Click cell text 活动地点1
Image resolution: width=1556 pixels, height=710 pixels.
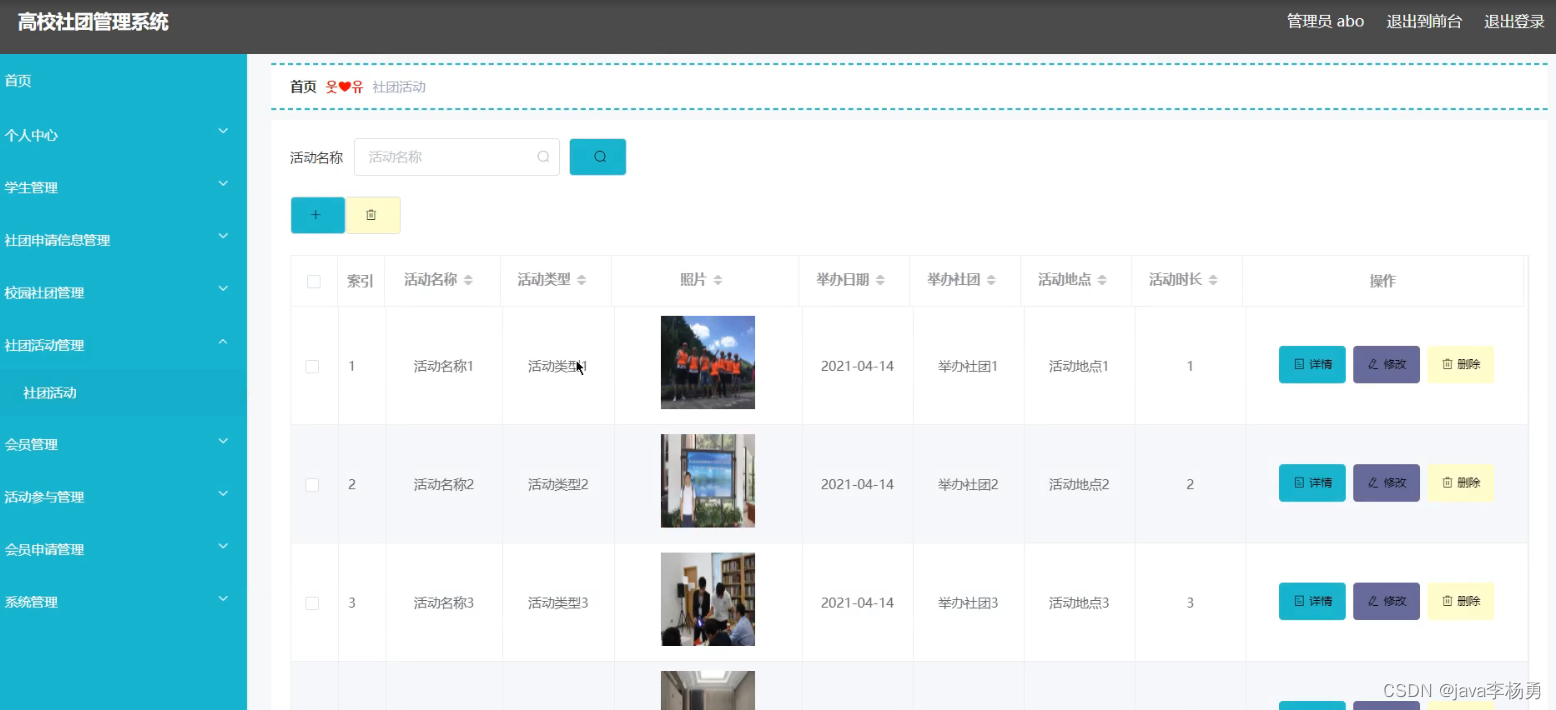click(1079, 367)
